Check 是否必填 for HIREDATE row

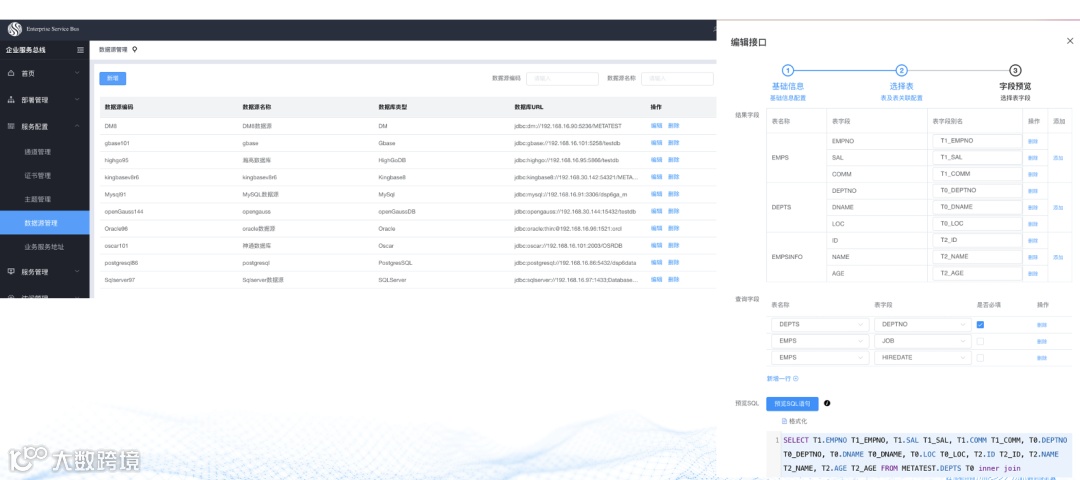pos(980,357)
